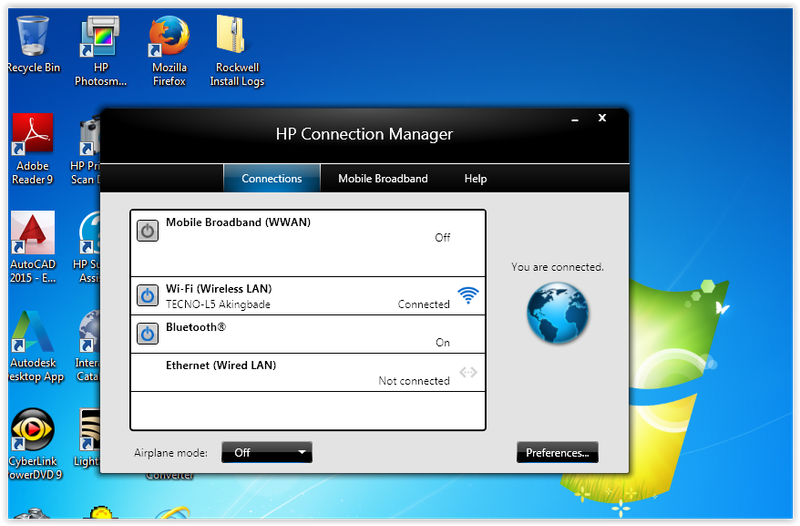Image resolution: width=800 pixels, height=526 pixels.
Task: Click the Bluetooth On status text
Action: (442, 342)
